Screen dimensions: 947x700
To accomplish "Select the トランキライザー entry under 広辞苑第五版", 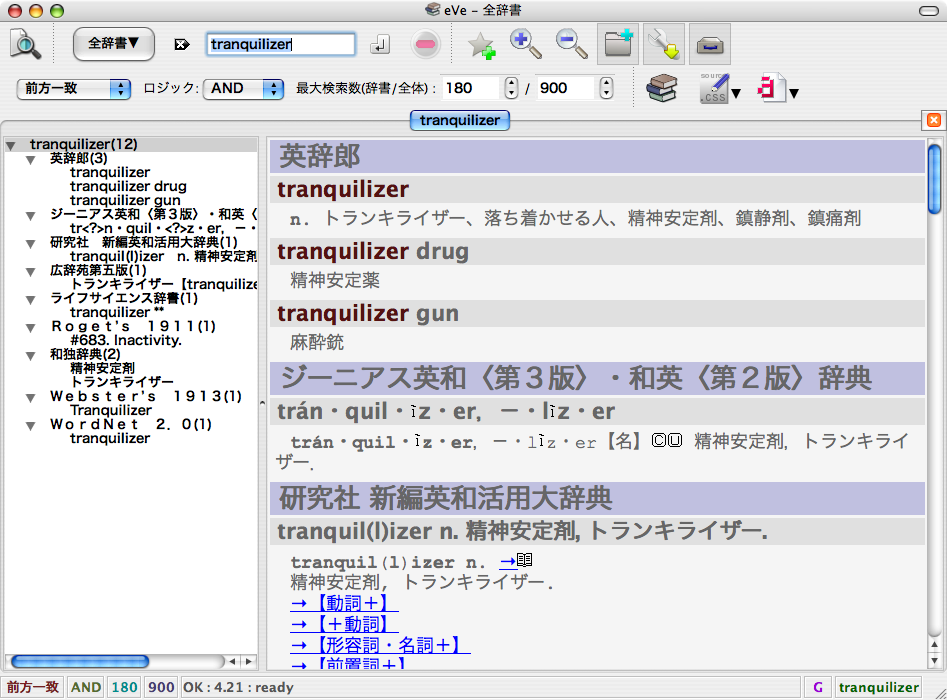I will click(x=164, y=284).
